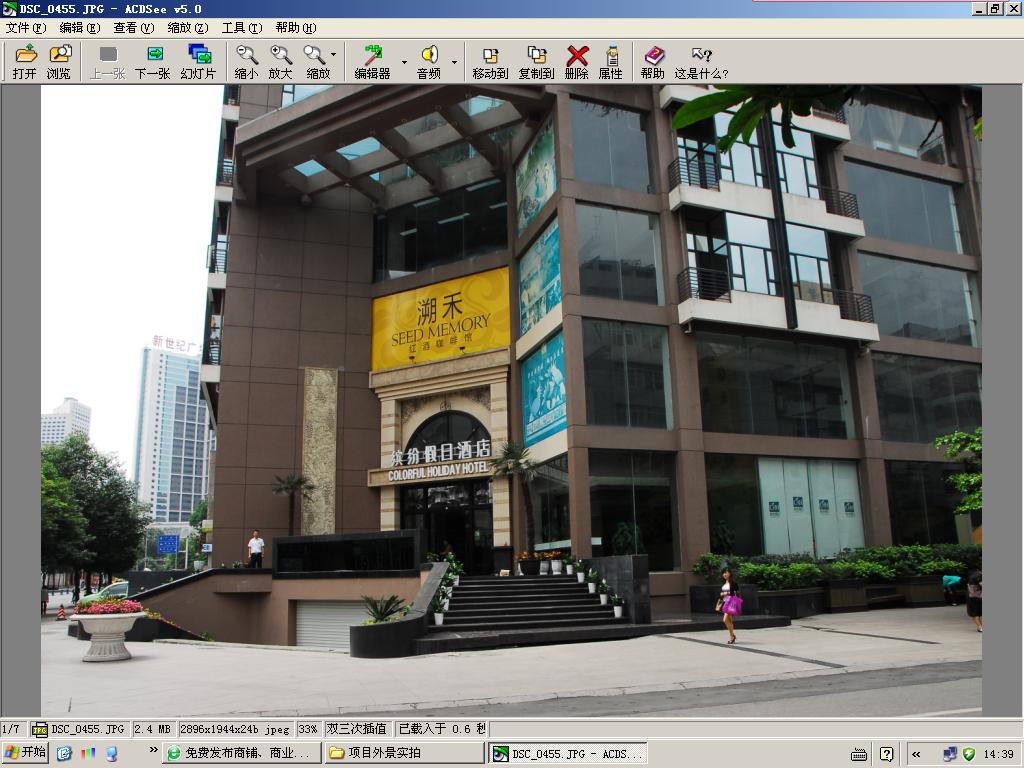
Task: Click the 33% zoom level in status bar
Action: pyautogui.click(x=308, y=729)
